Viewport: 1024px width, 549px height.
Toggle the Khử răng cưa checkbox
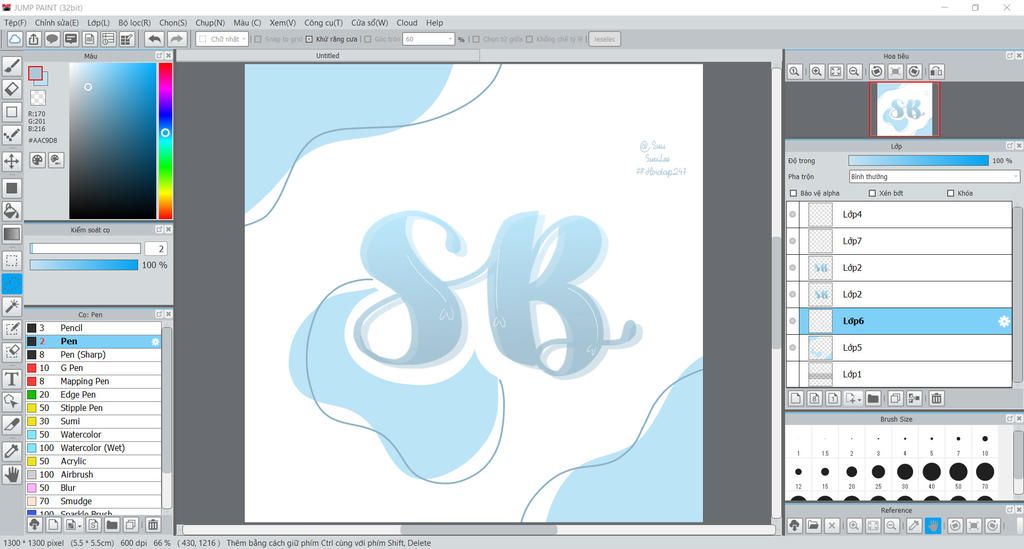[309, 39]
